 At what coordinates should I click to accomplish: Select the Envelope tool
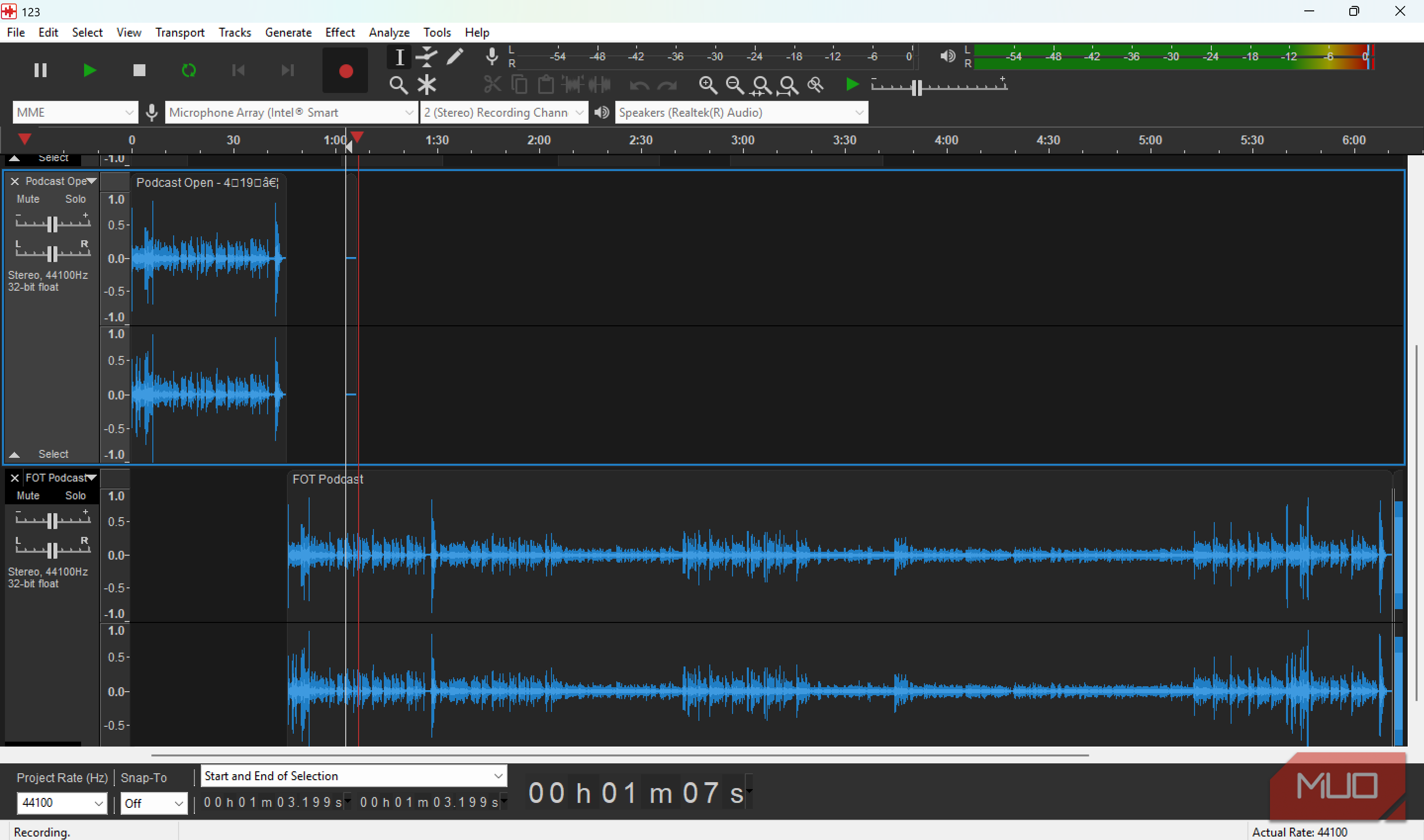click(x=426, y=56)
